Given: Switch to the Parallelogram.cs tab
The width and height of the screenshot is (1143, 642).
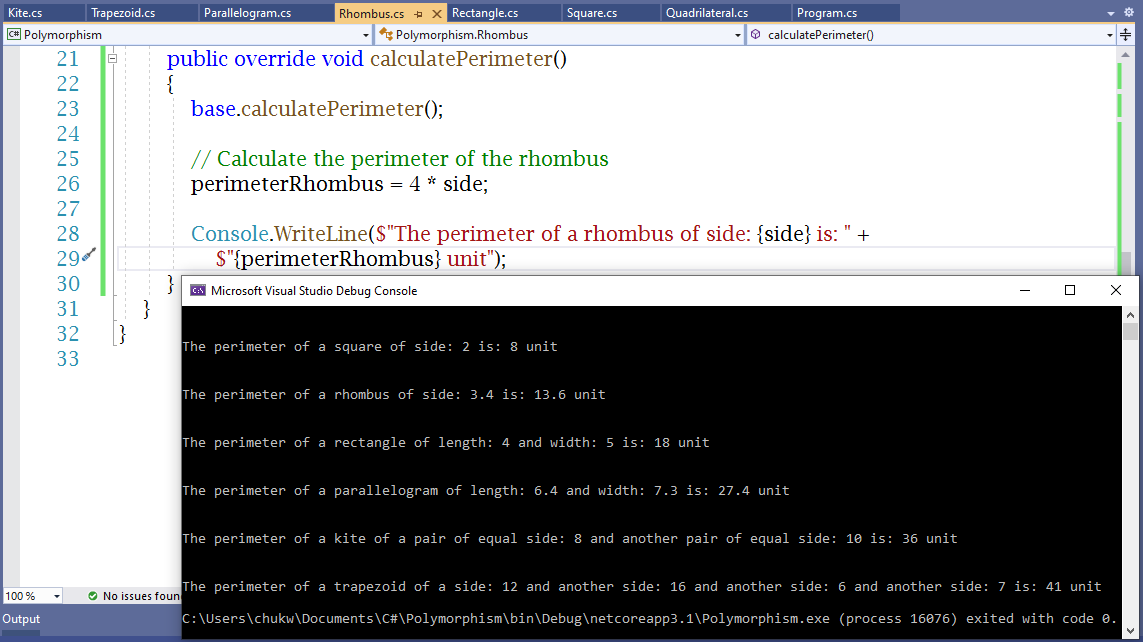Looking at the screenshot, I should pos(247,13).
